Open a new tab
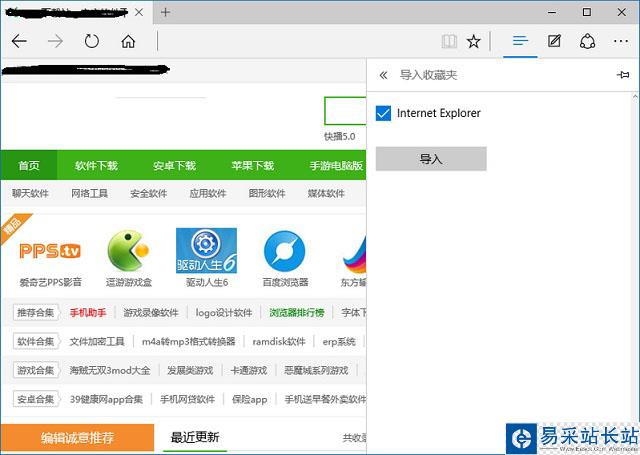Image resolution: width=640 pixels, height=455 pixels. pyautogui.click(x=165, y=12)
